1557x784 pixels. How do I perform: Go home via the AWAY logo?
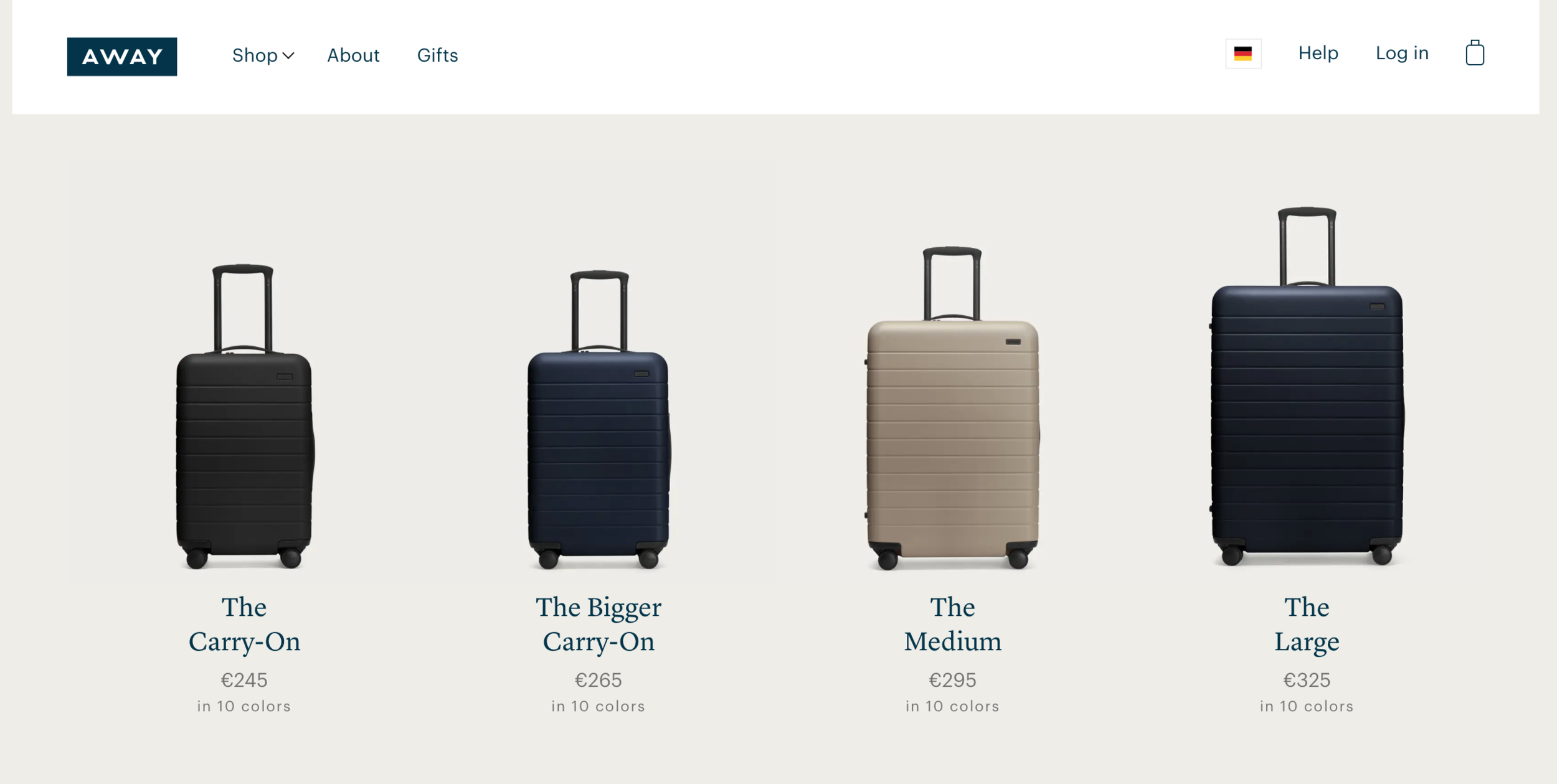(122, 57)
